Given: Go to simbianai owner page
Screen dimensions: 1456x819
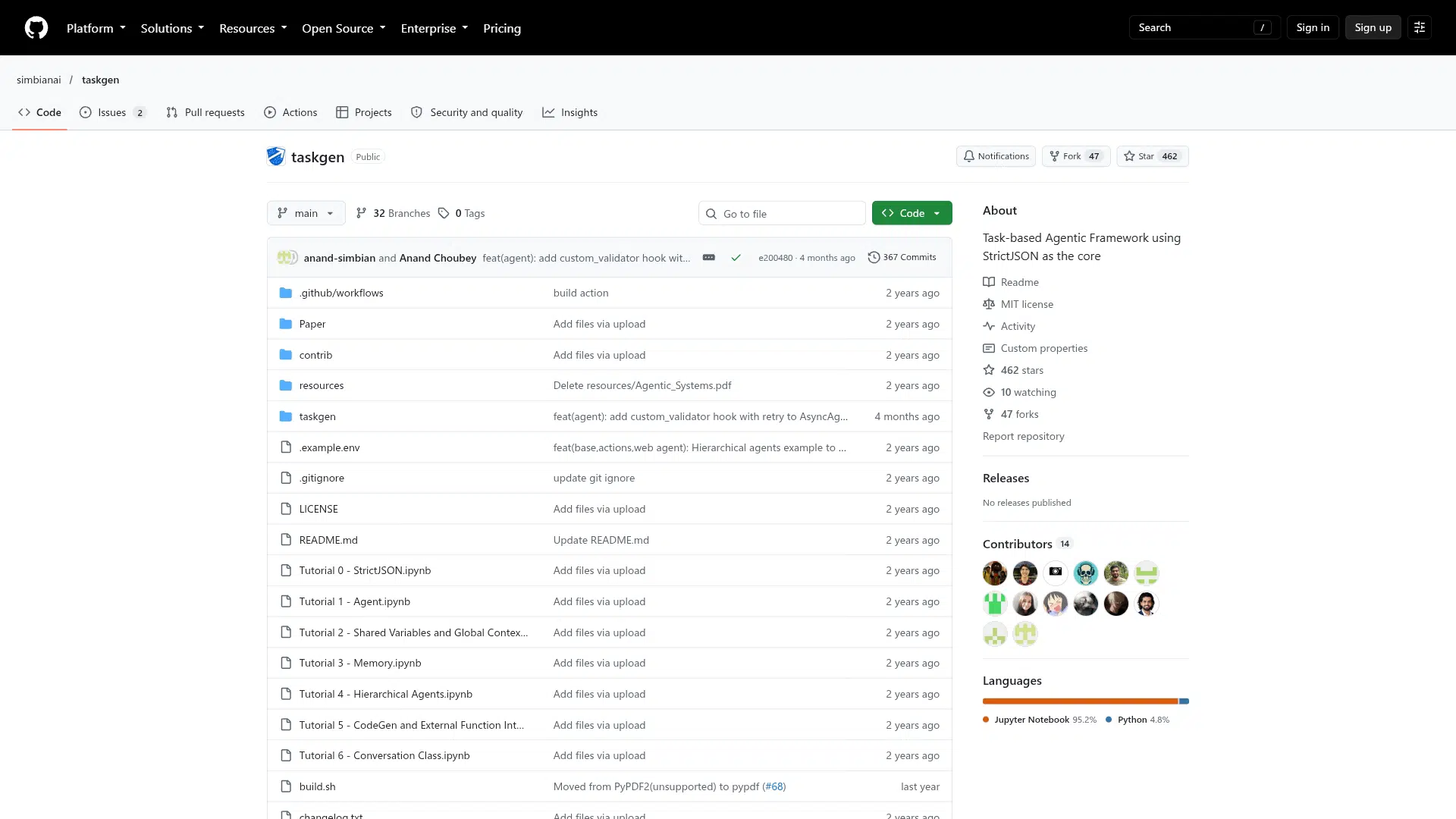Looking at the screenshot, I should 39,80.
